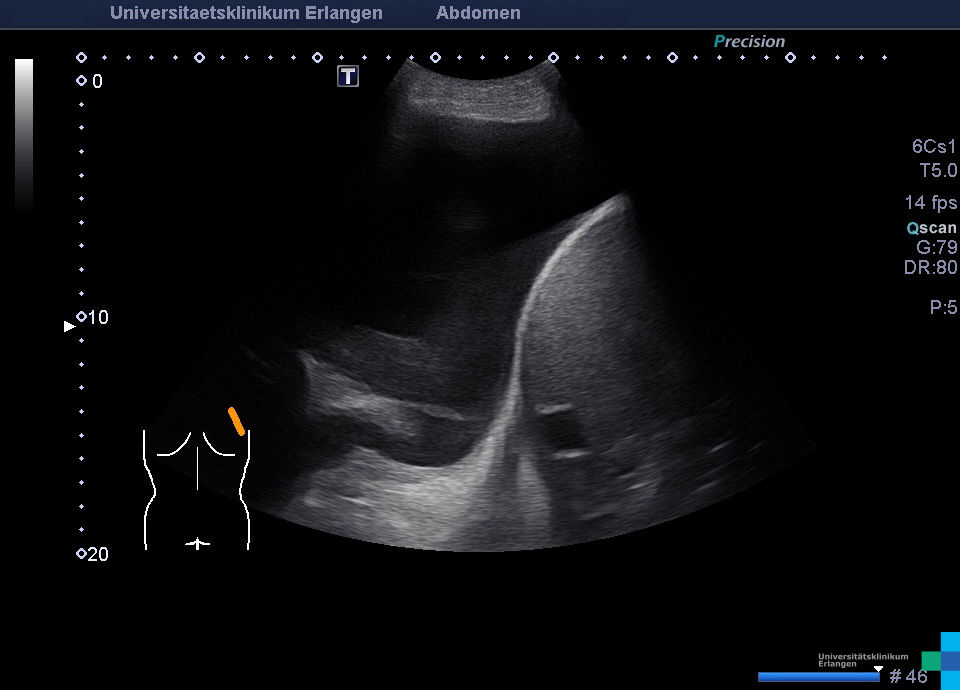Click the depth 20 diamond marker
This screenshot has height=690, width=960.
(81, 554)
